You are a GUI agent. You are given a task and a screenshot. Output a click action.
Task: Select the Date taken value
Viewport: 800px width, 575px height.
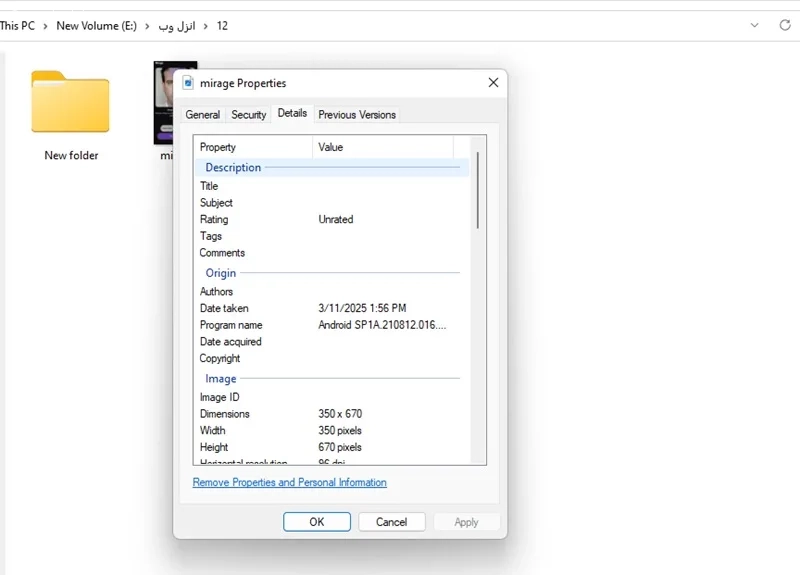pos(362,308)
